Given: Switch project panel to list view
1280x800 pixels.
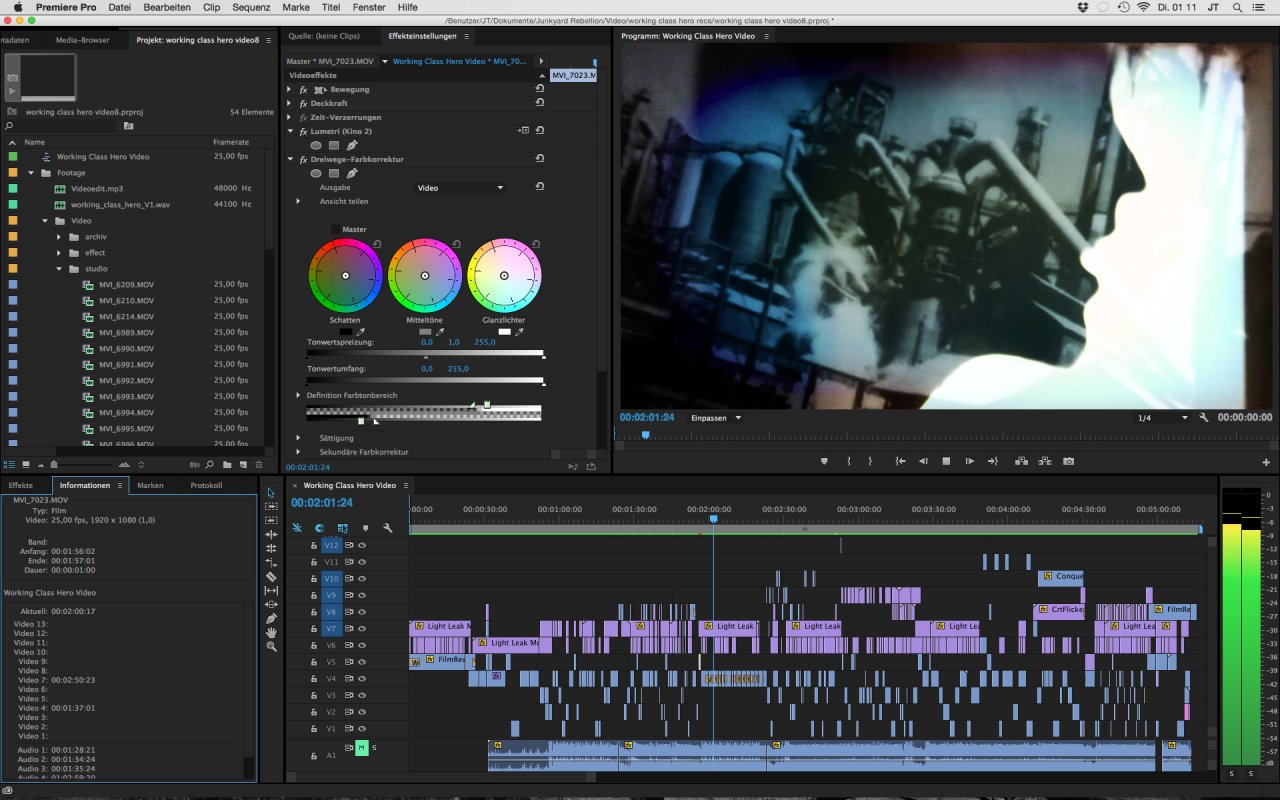Looking at the screenshot, I should (9, 465).
